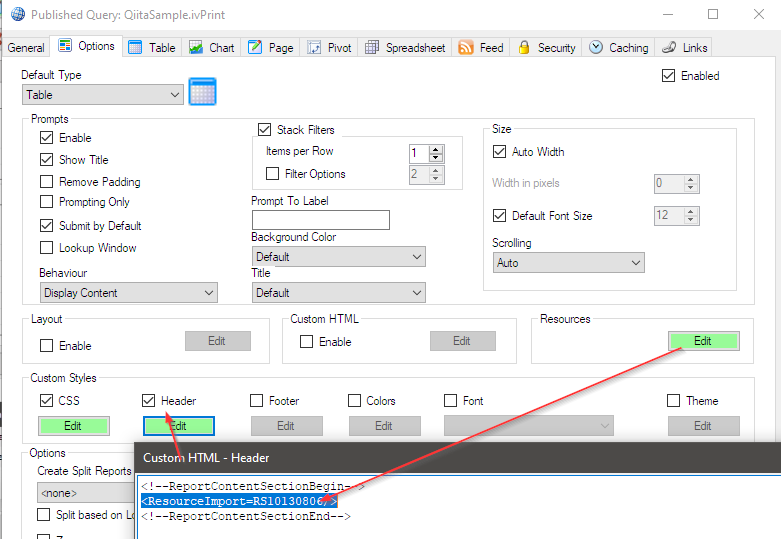Click the Spreadsheet tab grid icon

point(372,48)
